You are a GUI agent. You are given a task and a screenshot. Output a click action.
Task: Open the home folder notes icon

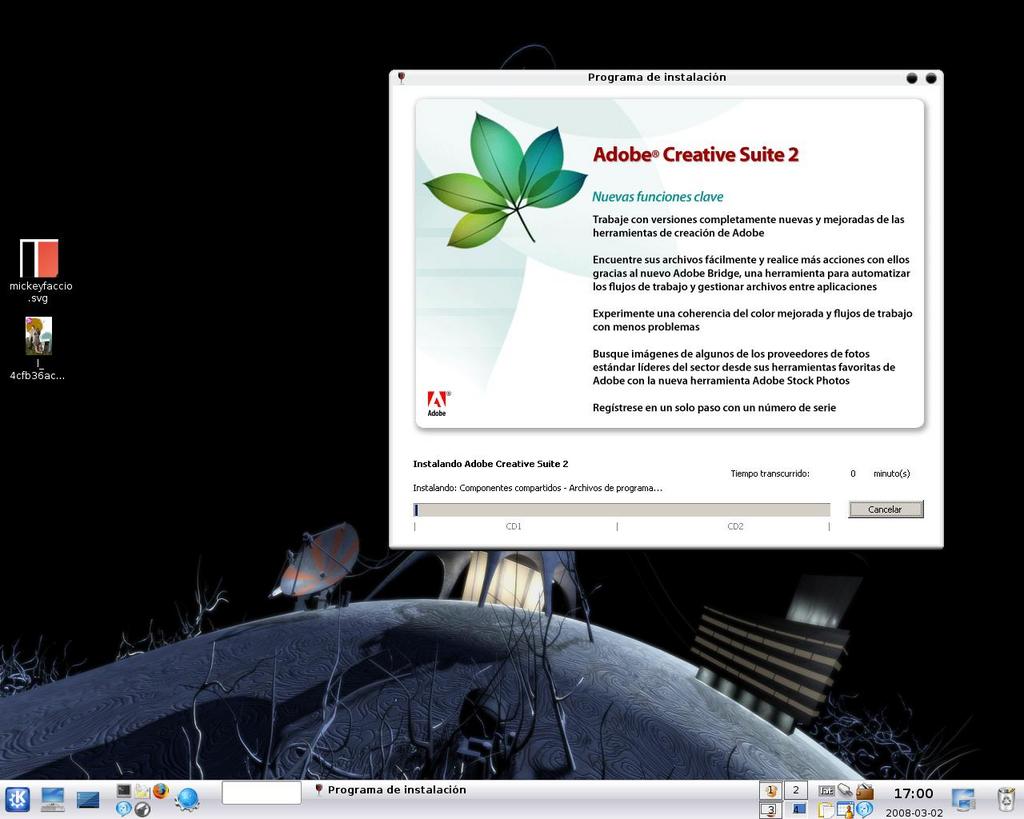[142, 791]
